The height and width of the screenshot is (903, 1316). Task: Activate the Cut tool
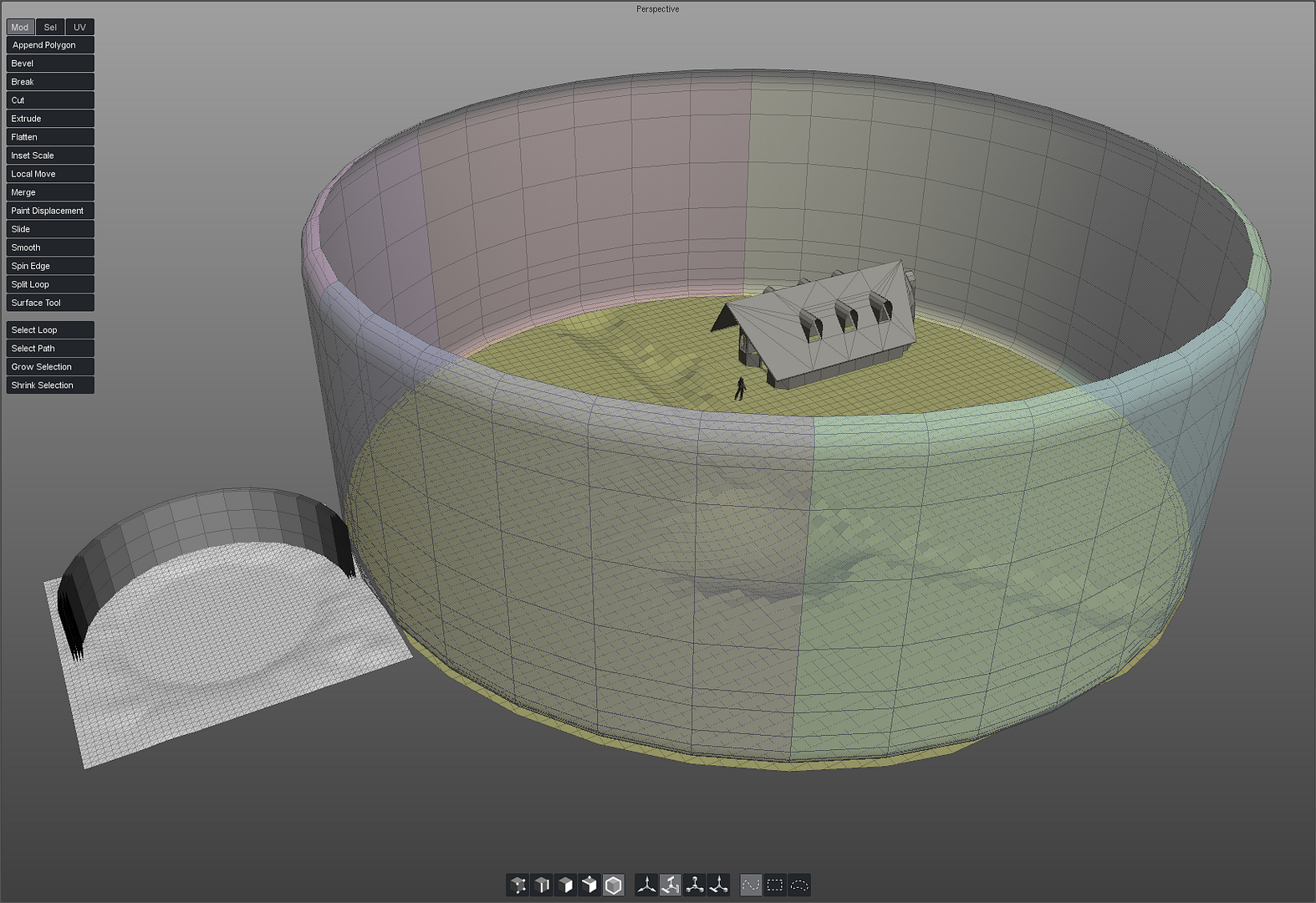point(50,100)
